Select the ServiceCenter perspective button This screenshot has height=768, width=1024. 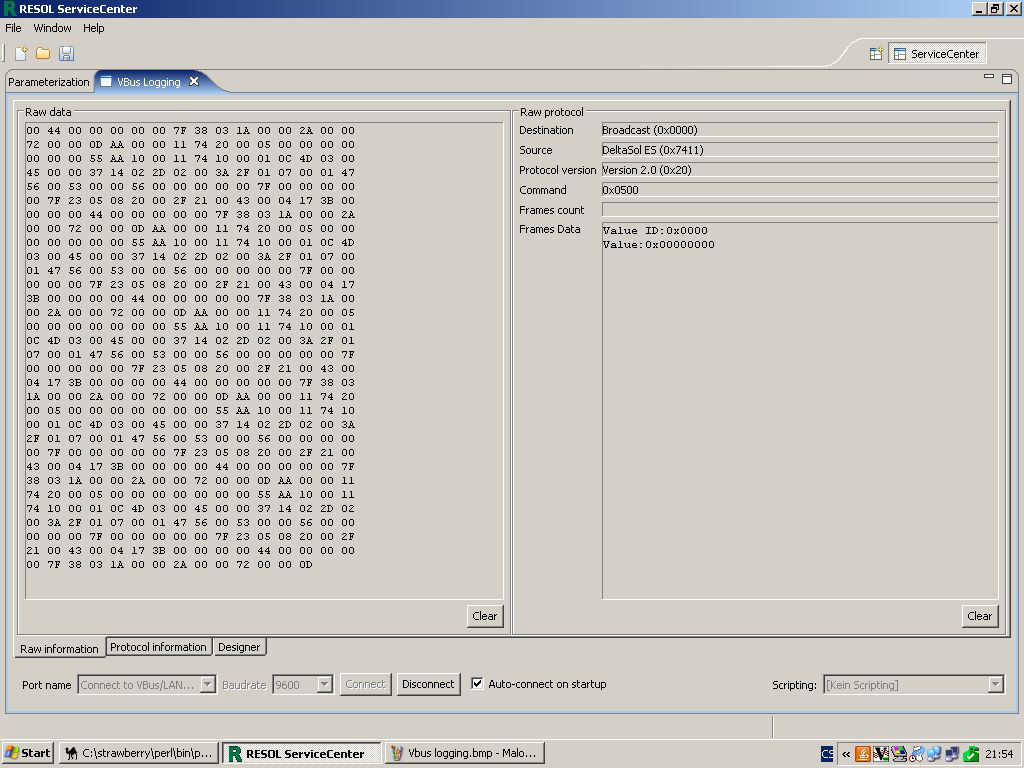pyautogui.click(x=936, y=54)
